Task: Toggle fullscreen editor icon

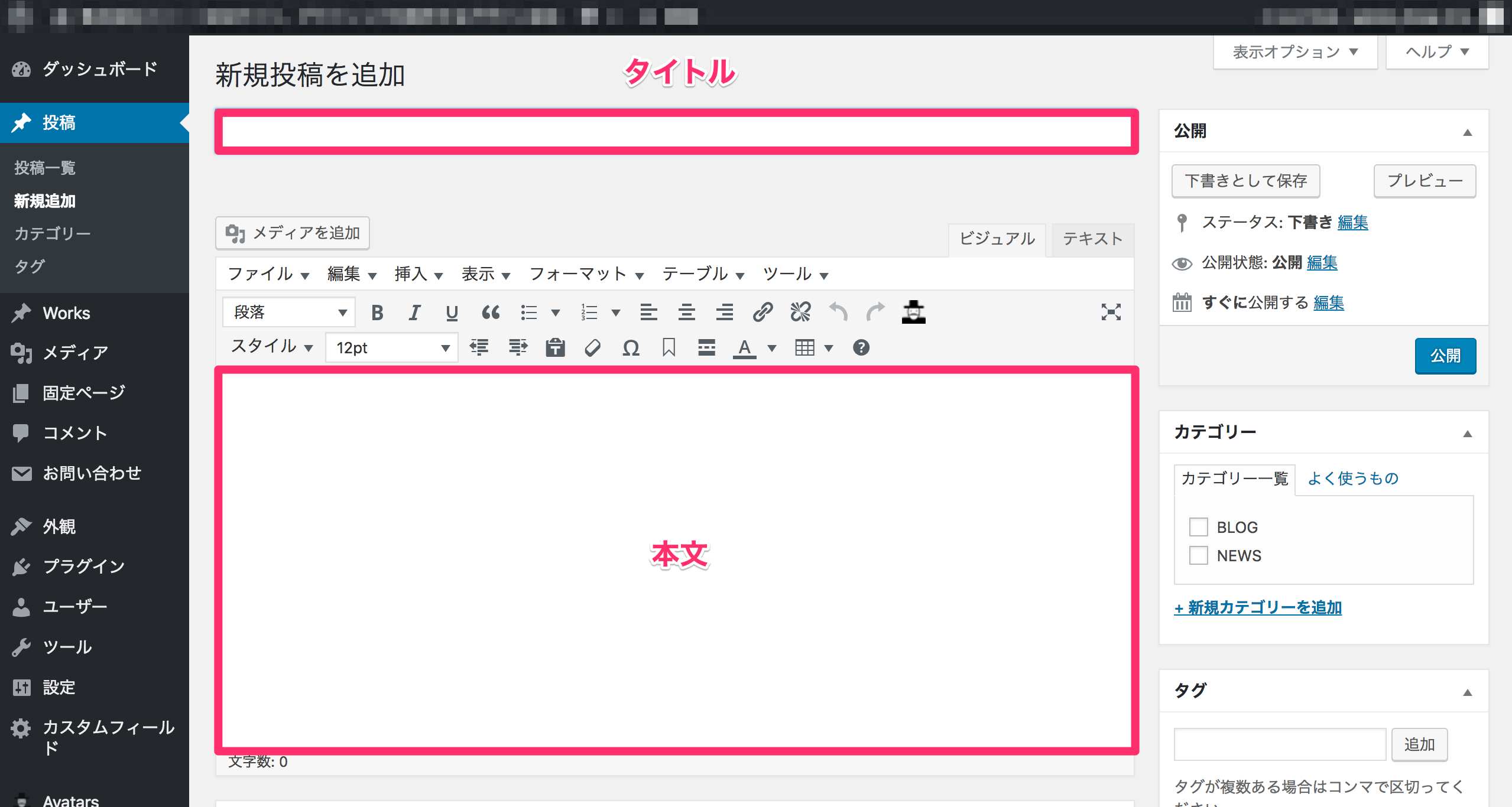Action: pyautogui.click(x=1111, y=312)
